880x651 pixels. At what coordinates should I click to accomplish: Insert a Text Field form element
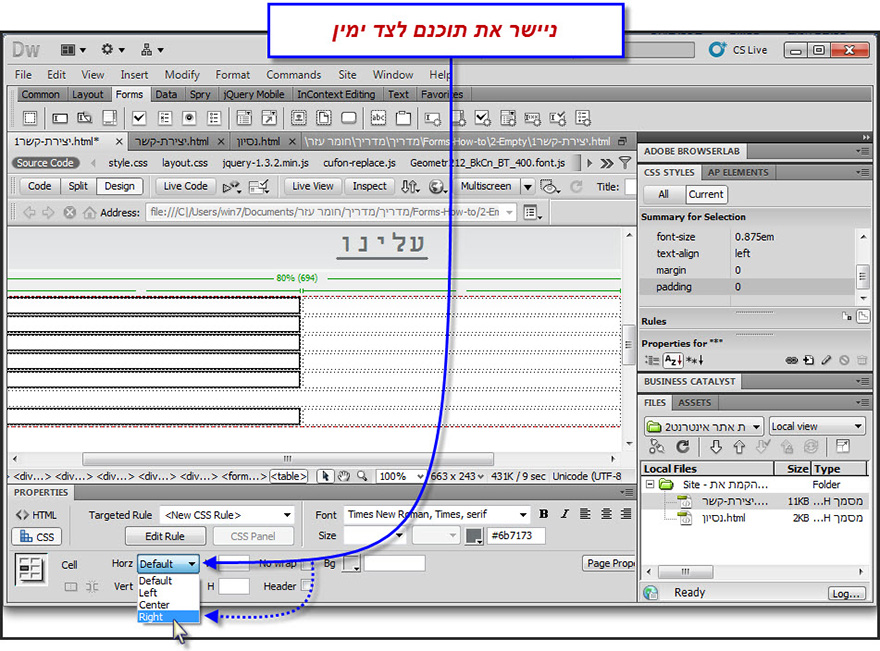59,118
